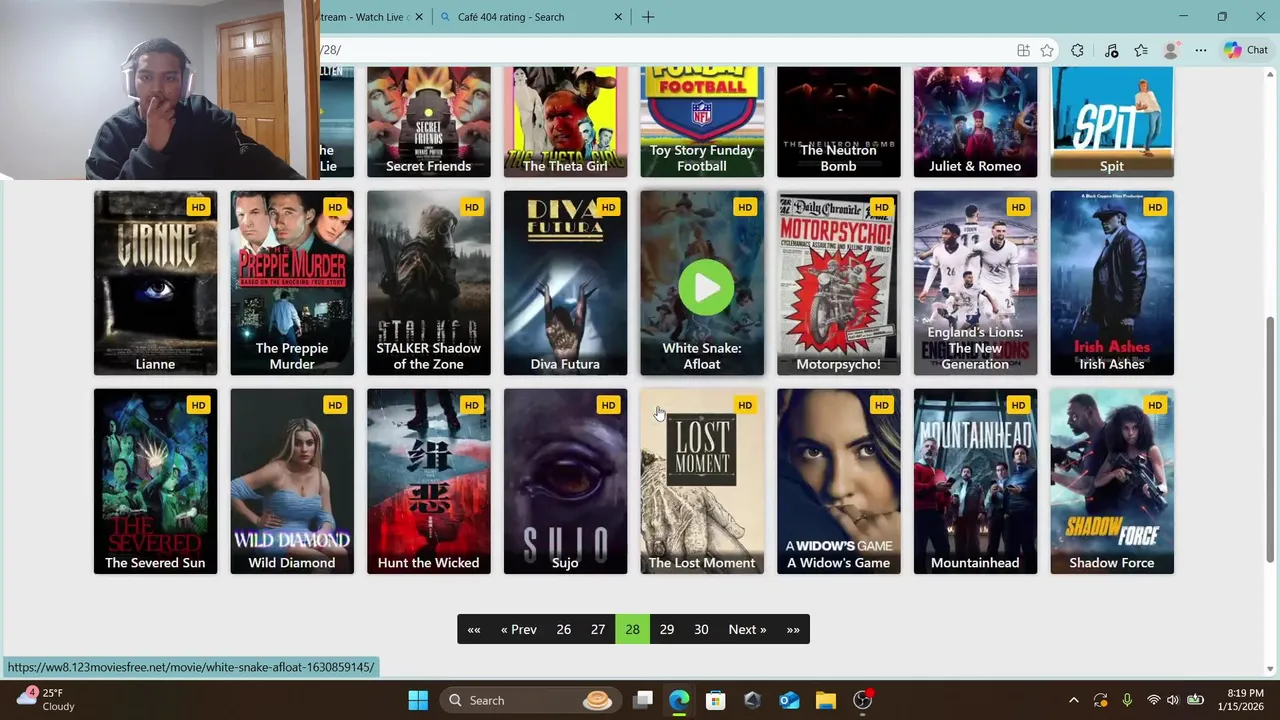Close the Café 404 rating search tab

coord(618,17)
